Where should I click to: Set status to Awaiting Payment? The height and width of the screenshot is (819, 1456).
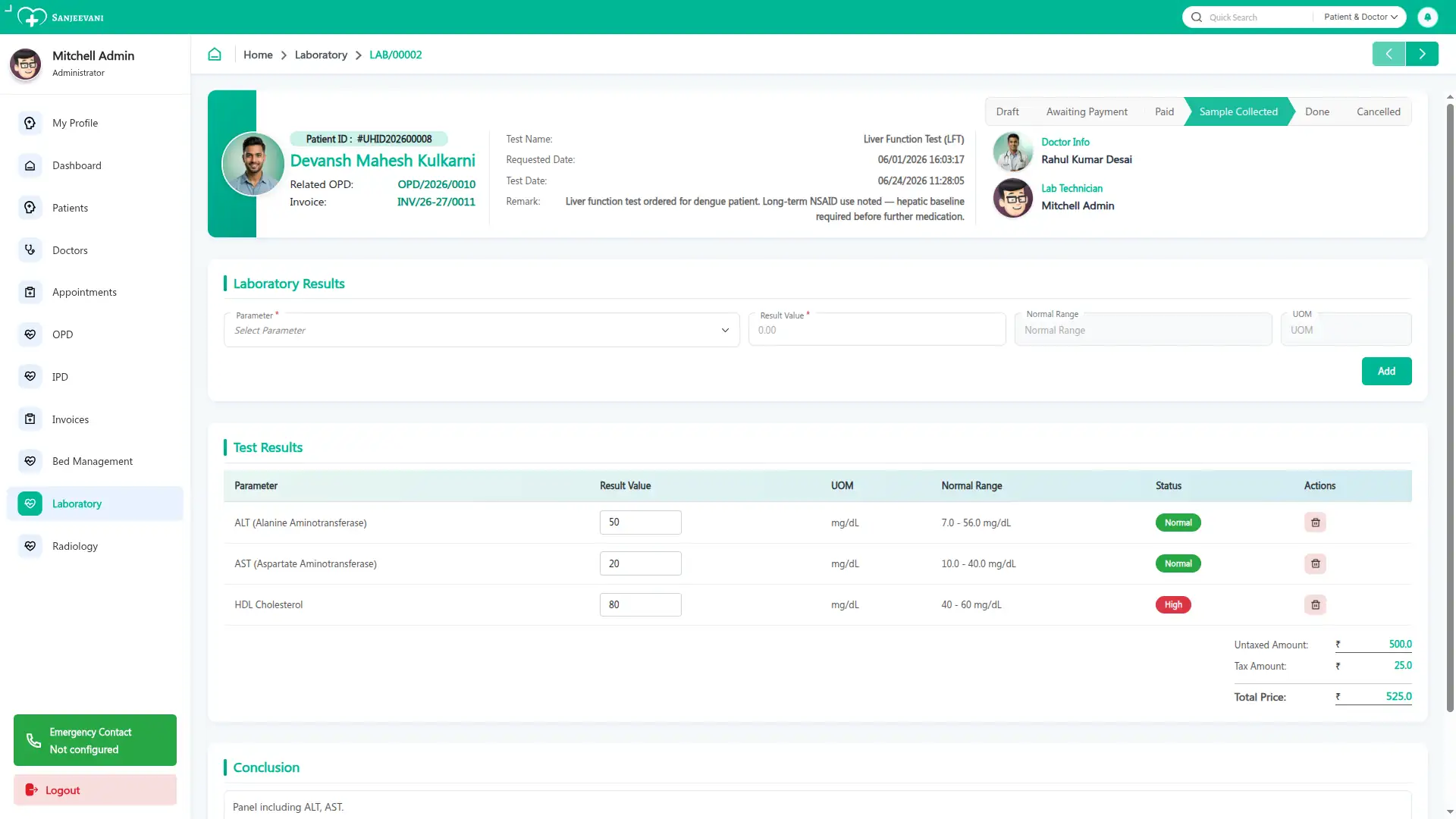coord(1087,111)
